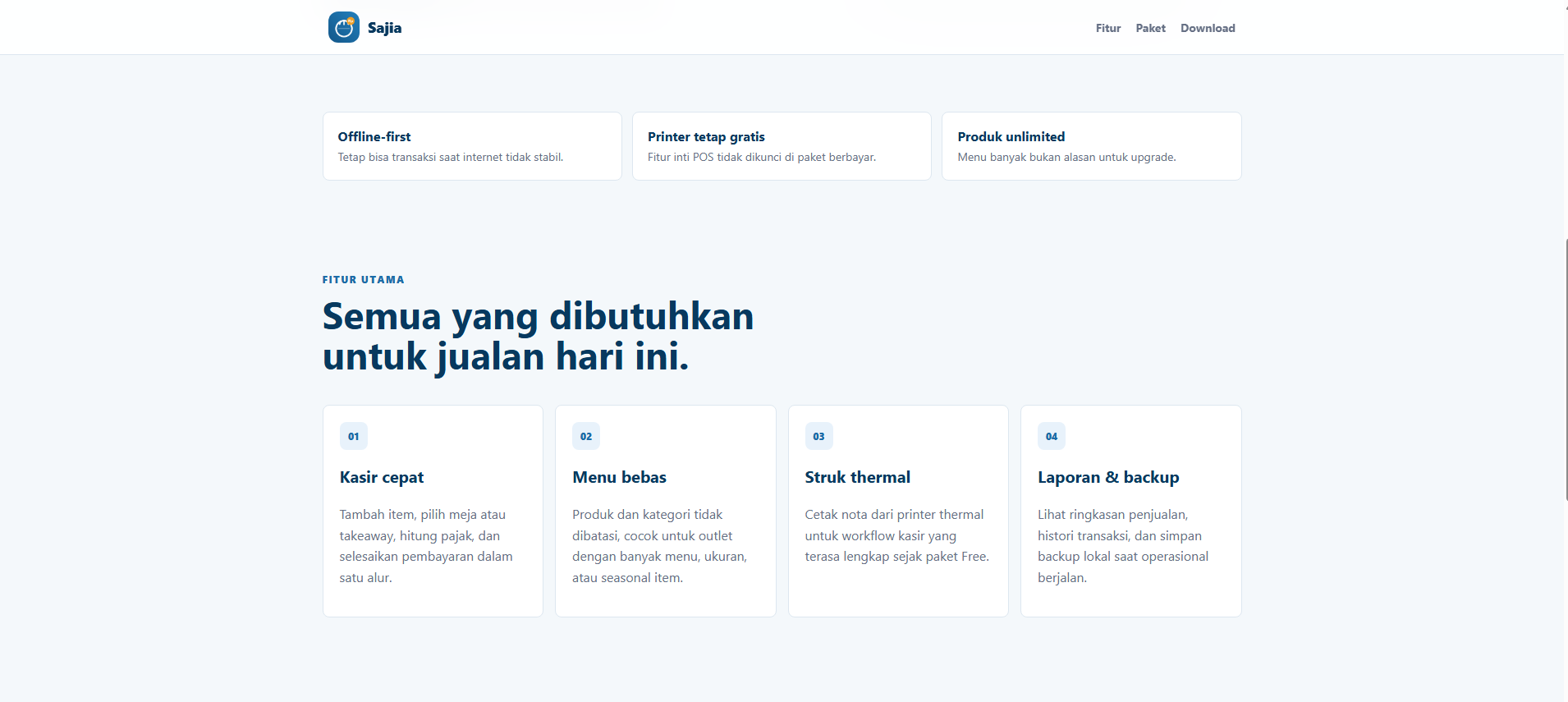
Task: Click 'Menu banyak bukan alasan' text
Action: (x=1066, y=157)
